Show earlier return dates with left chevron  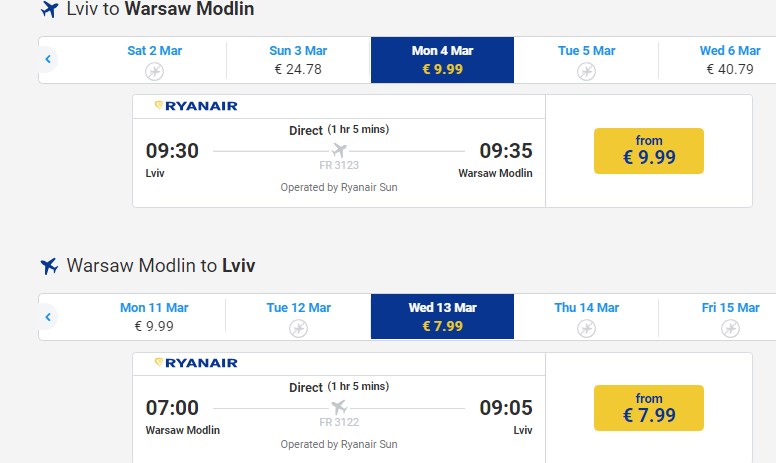(x=48, y=317)
